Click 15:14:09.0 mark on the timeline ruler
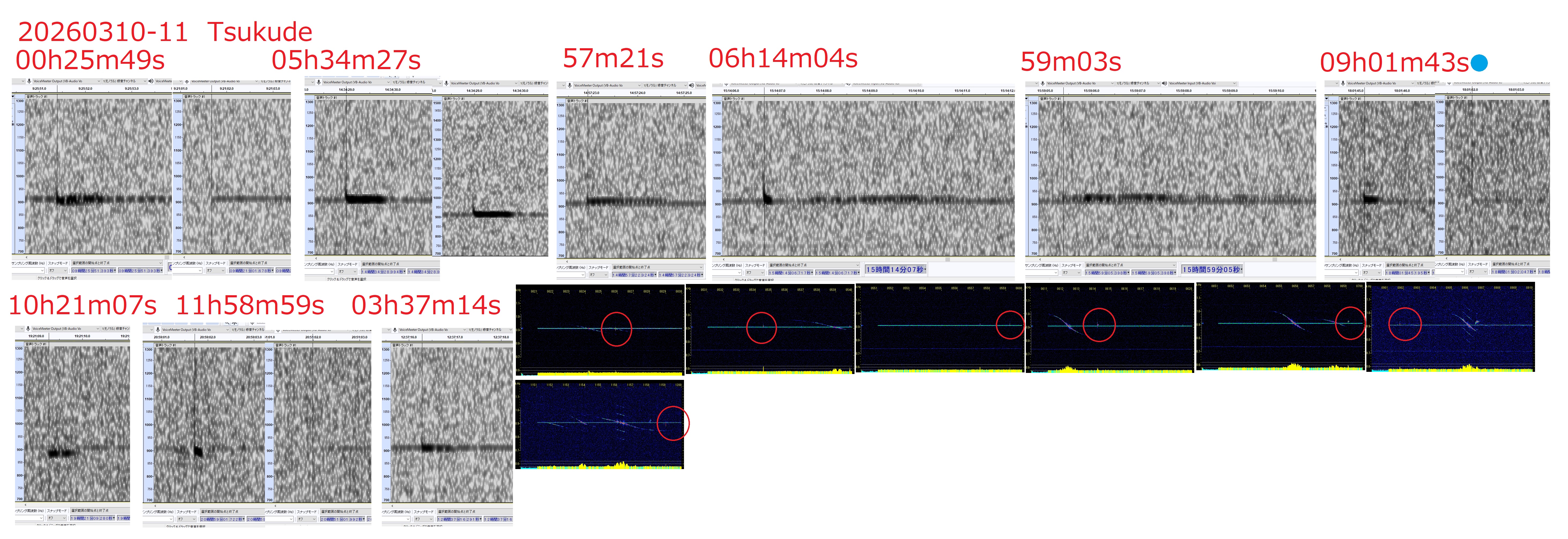Viewport: 1568px width, 539px height. (869, 91)
